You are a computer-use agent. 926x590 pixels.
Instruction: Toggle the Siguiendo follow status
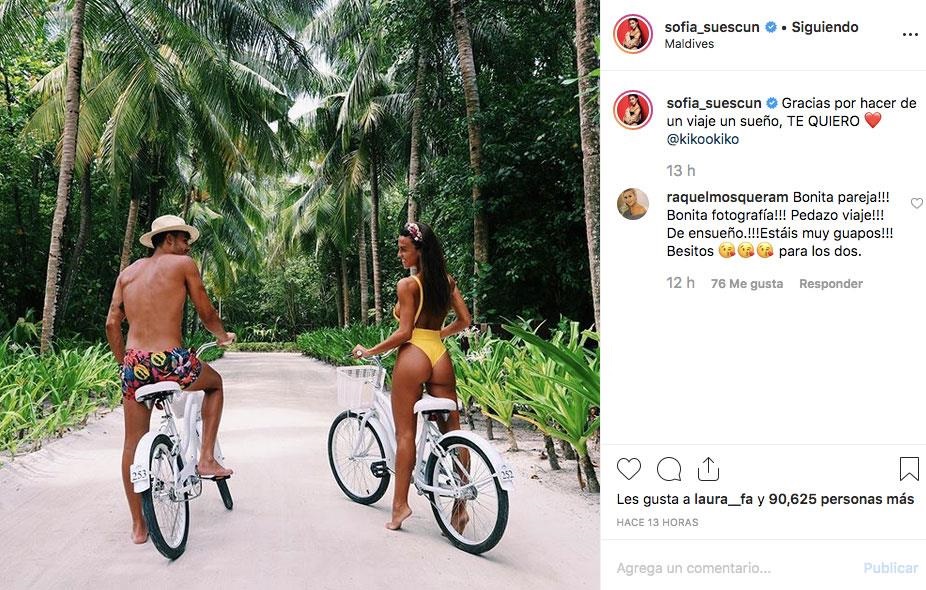[825, 28]
